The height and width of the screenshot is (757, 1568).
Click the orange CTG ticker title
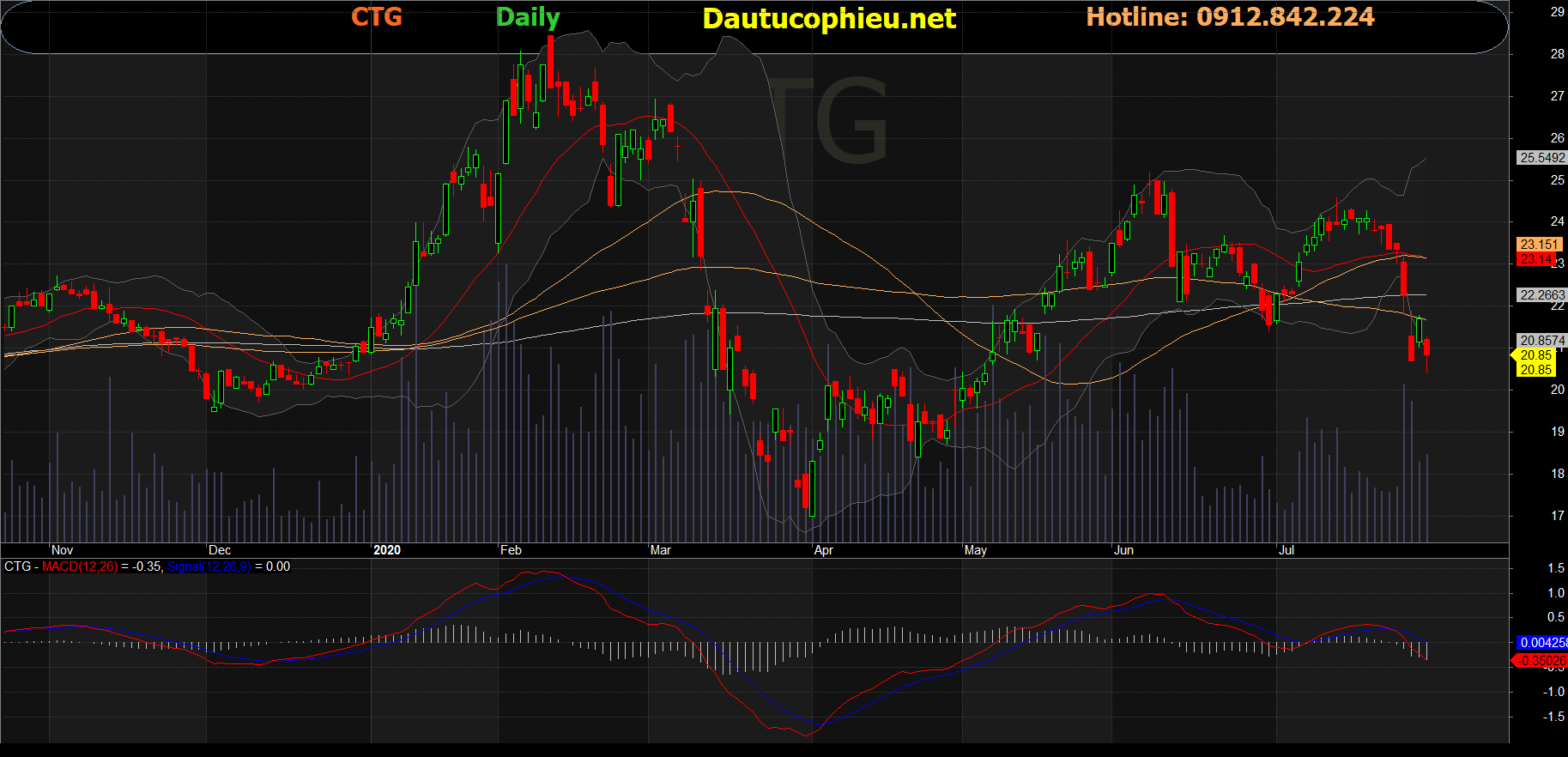click(x=377, y=17)
